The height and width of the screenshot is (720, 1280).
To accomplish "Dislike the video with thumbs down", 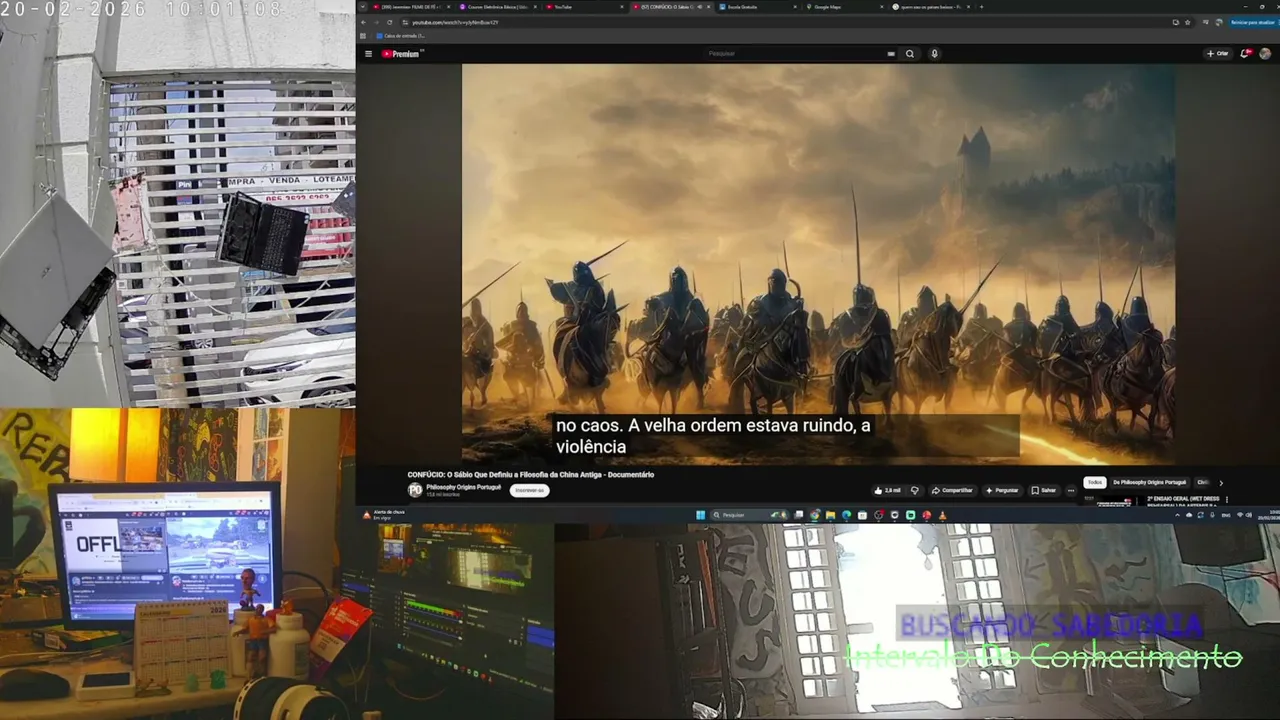I will point(914,490).
